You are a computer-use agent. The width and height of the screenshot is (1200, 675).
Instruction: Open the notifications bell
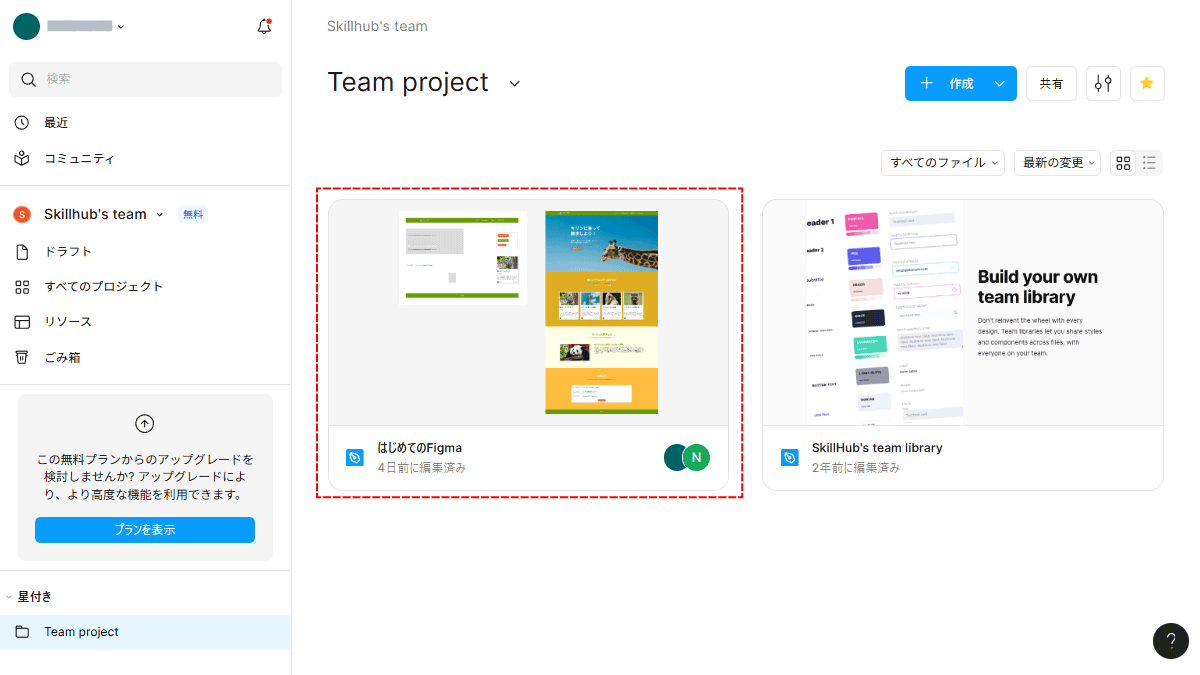264,27
